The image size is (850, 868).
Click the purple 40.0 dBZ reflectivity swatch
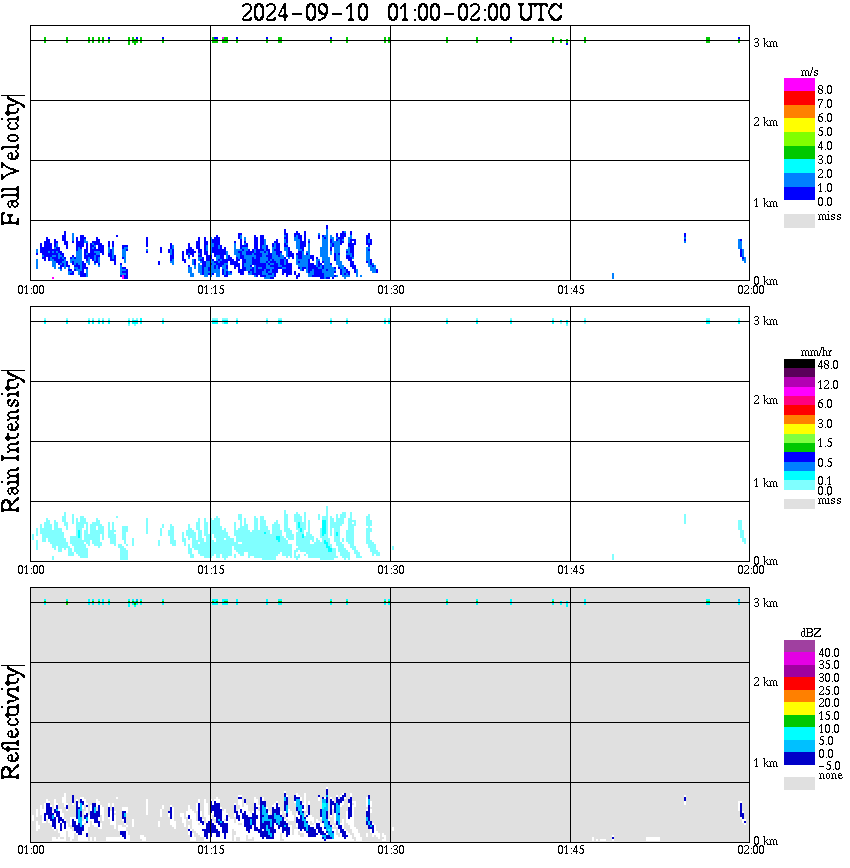tap(799, 646)
